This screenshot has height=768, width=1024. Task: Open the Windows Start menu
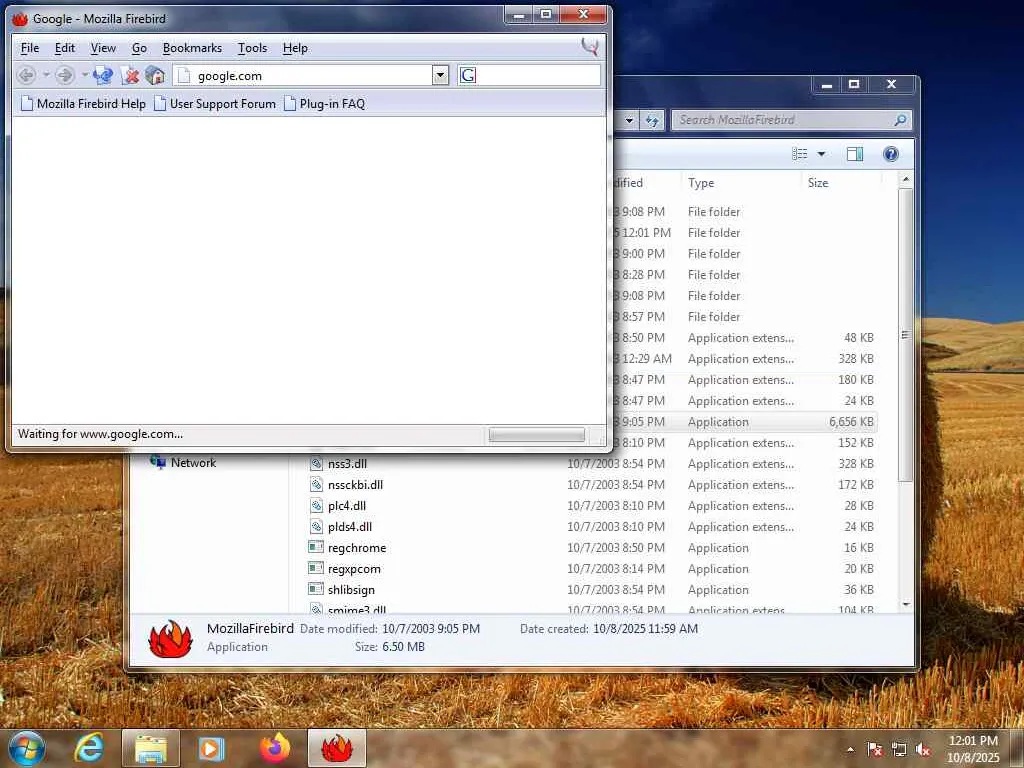click(26, 748)
